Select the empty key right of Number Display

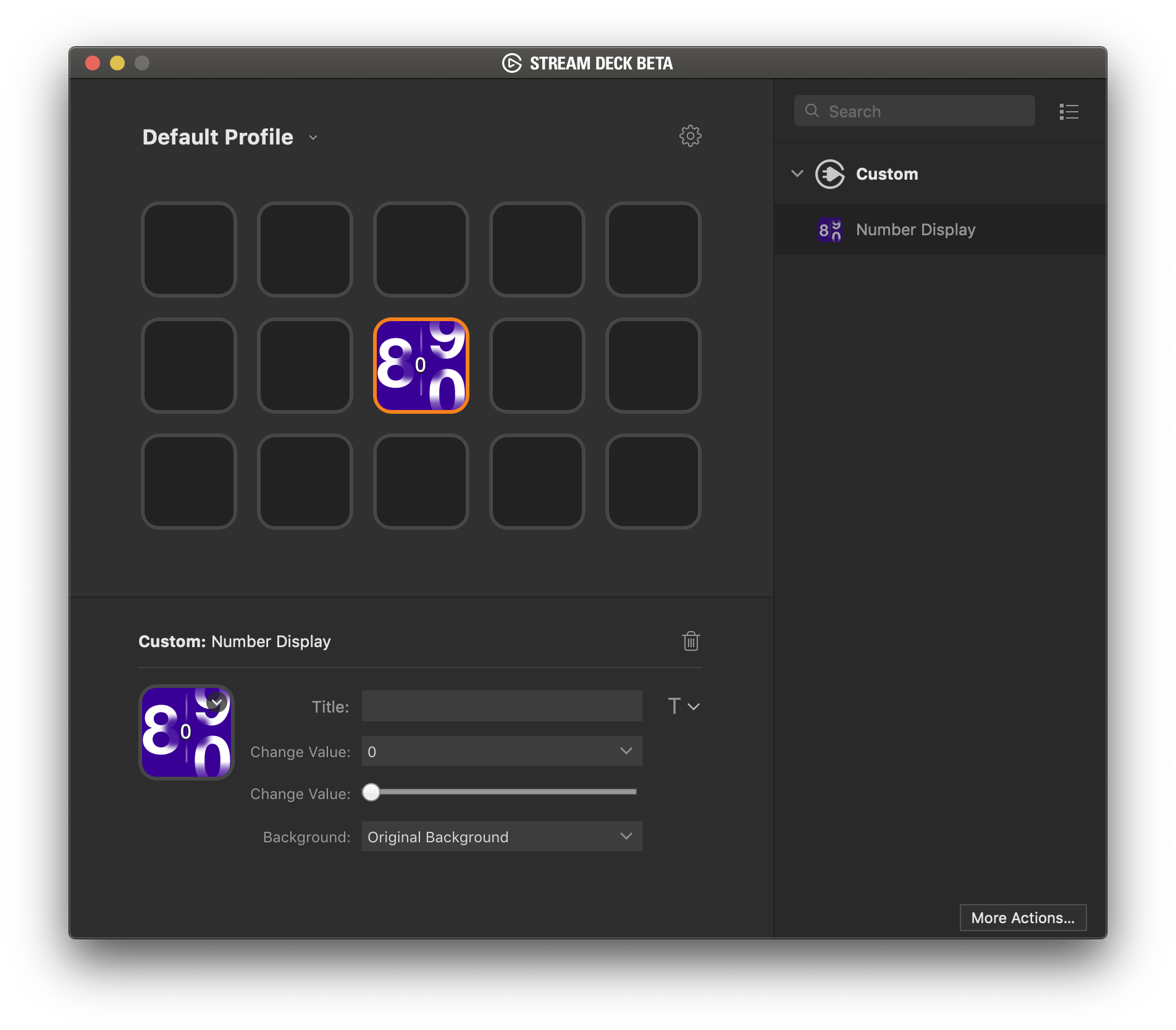[537, 366]
